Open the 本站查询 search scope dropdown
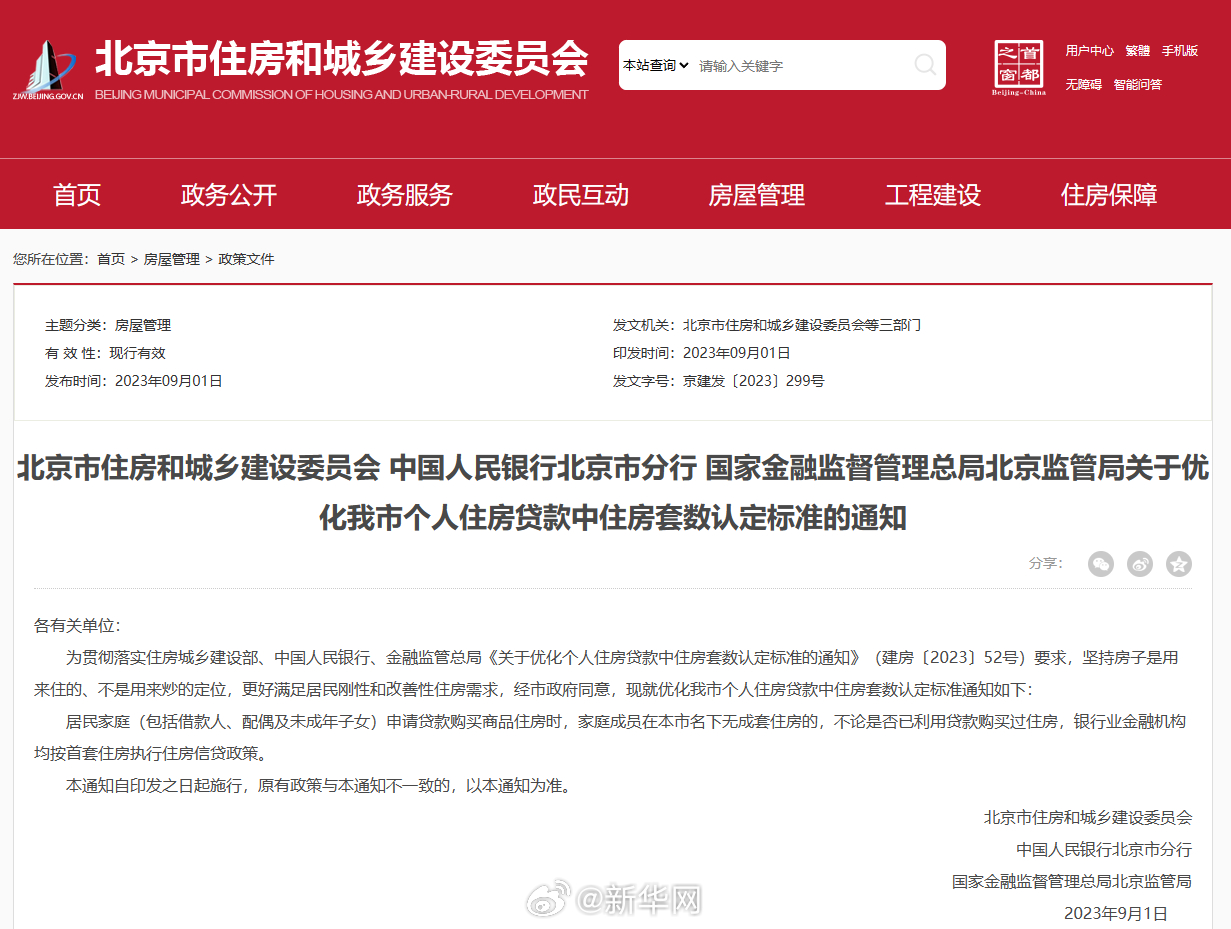This screenshot has height=929, width=1231. 656,65
